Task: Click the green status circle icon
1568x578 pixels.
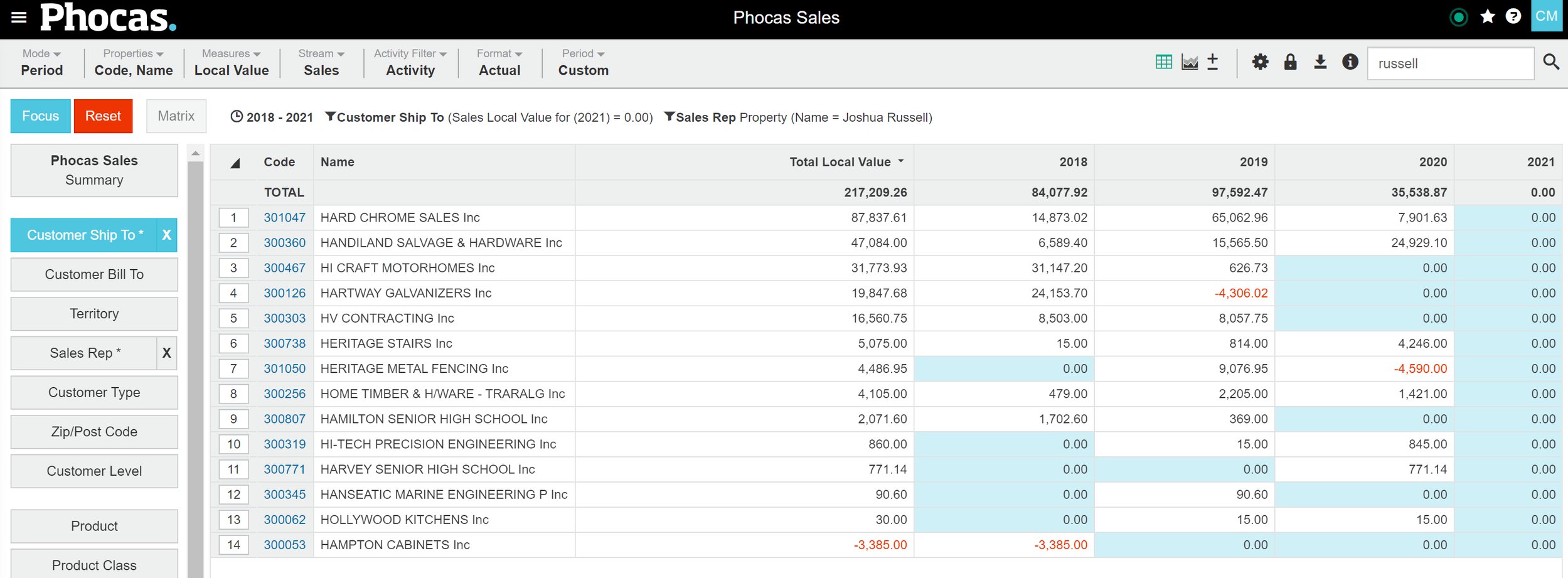Action: pos(1459,17)
